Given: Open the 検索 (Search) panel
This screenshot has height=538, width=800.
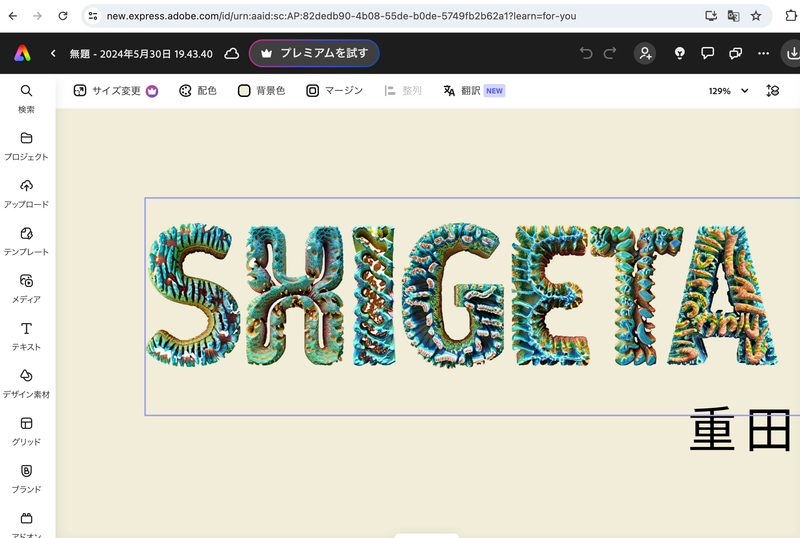Looking at the screenshot, I should pos(27,99).
